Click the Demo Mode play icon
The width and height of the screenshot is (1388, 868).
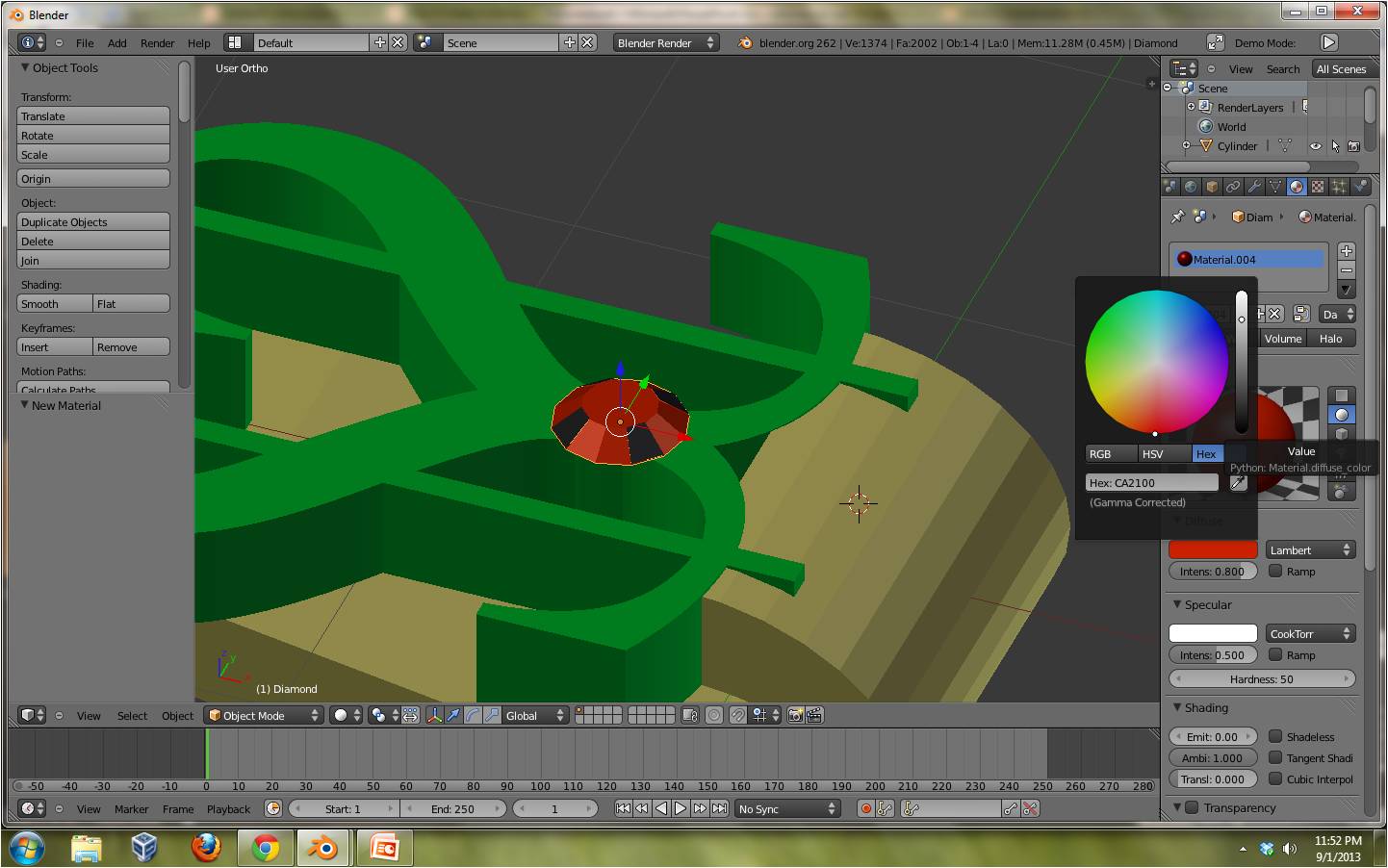pyautogui.click(x=1329, y=42)
